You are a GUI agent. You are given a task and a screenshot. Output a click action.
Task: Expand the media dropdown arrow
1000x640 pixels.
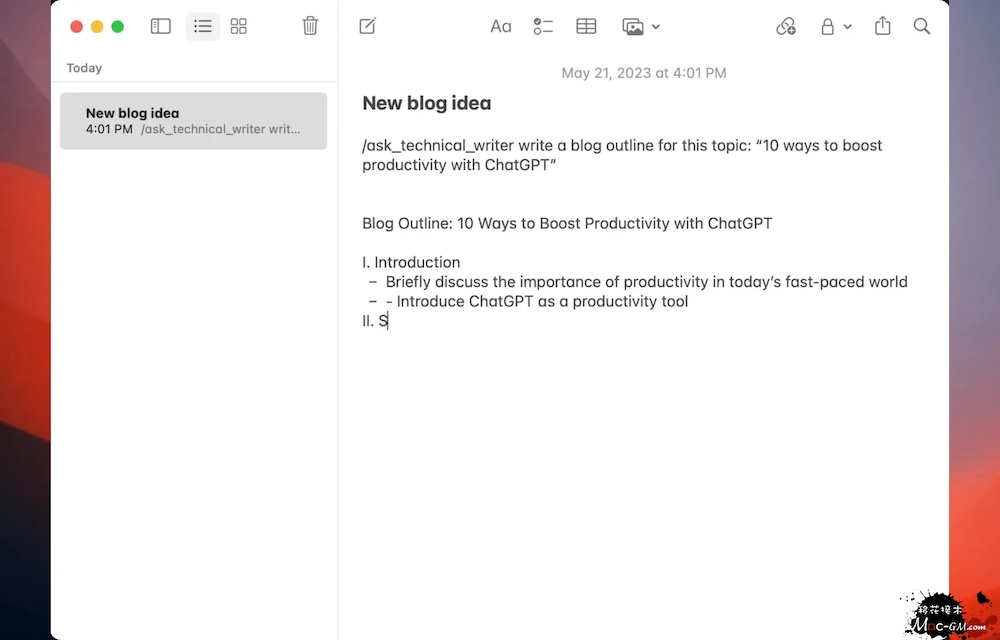point(656,27)
